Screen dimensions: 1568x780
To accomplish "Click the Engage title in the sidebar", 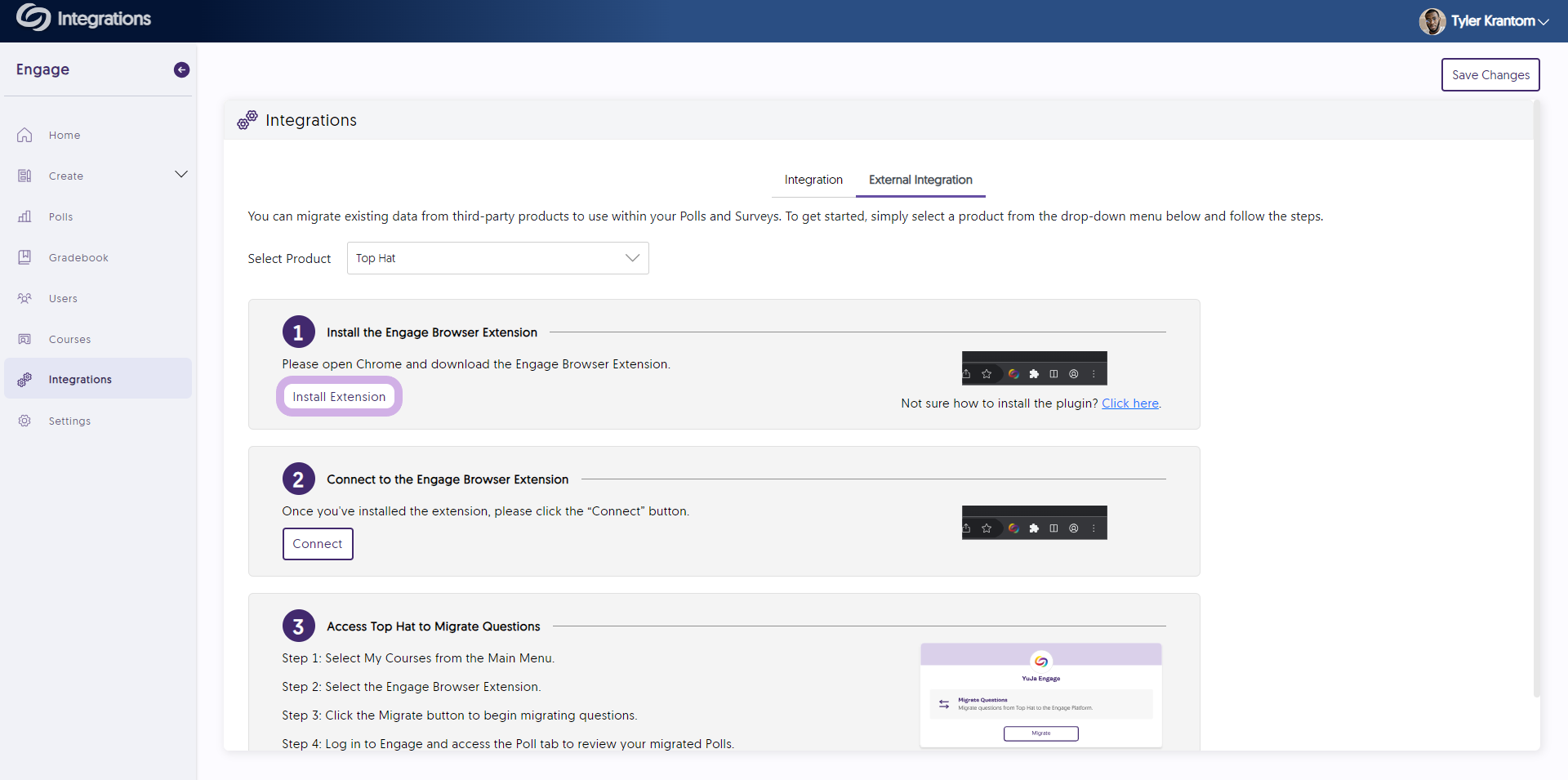I will (42, 69).
